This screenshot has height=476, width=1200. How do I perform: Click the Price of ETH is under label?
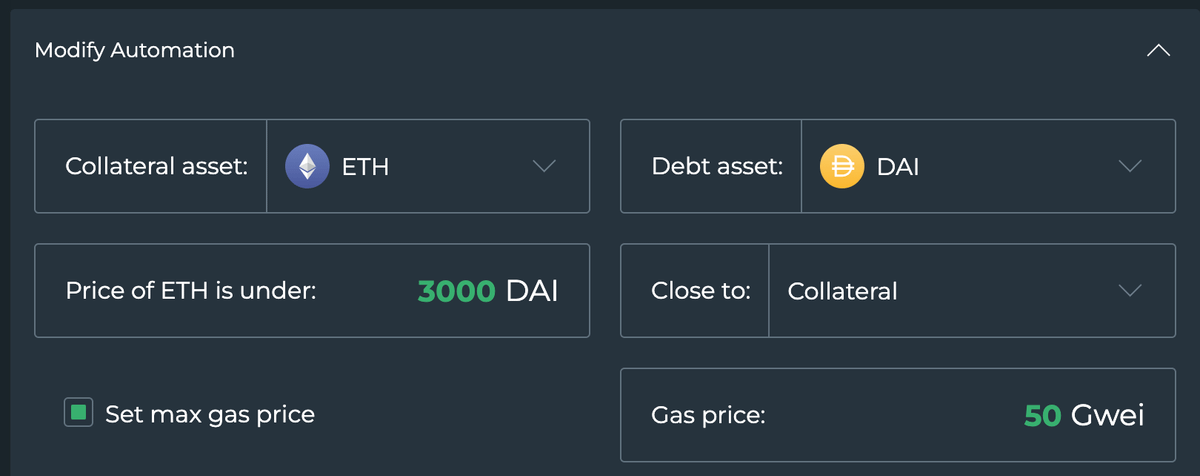coord(190,292)
